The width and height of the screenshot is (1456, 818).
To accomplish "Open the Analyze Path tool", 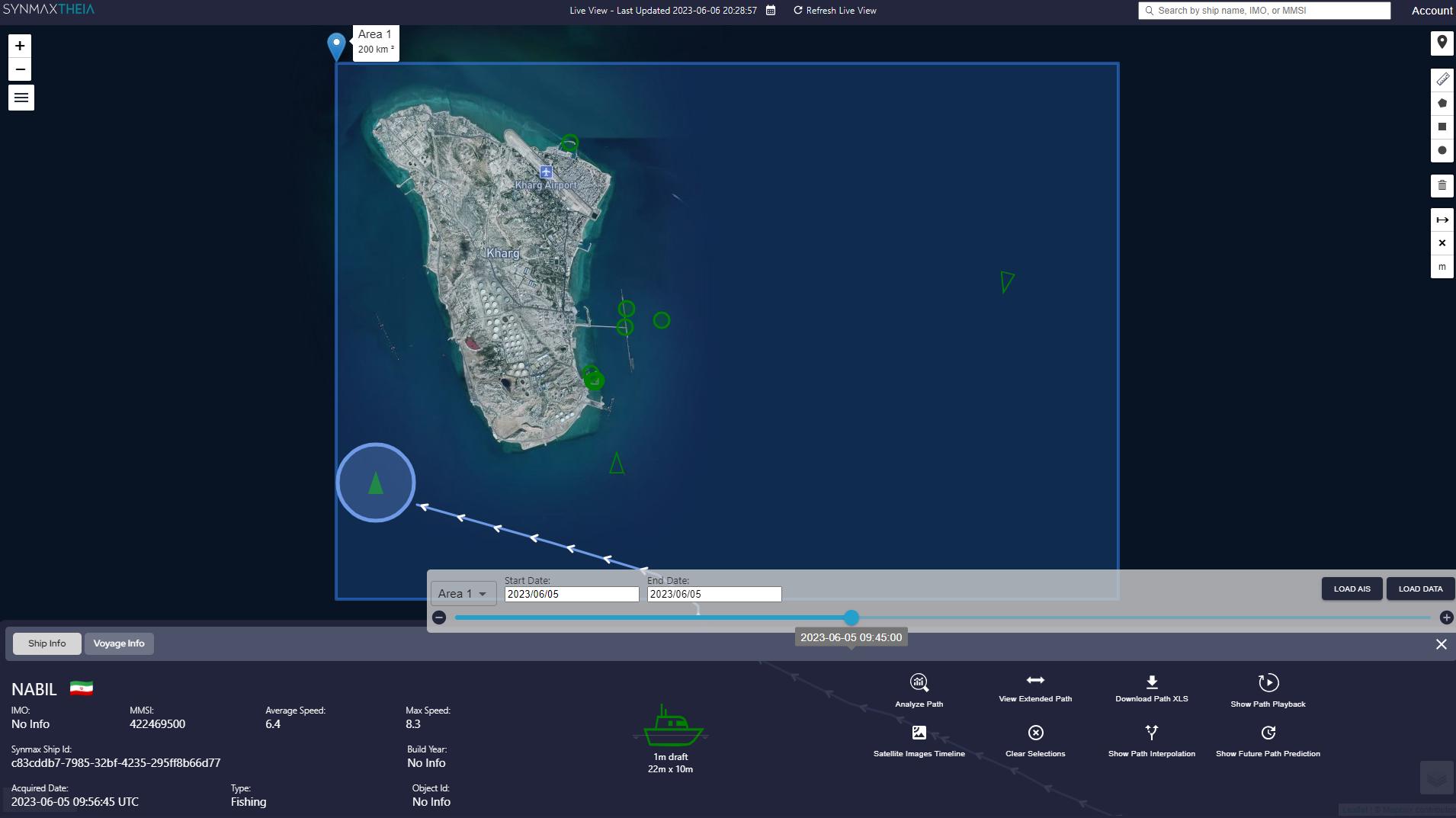I will click(919, 683).
